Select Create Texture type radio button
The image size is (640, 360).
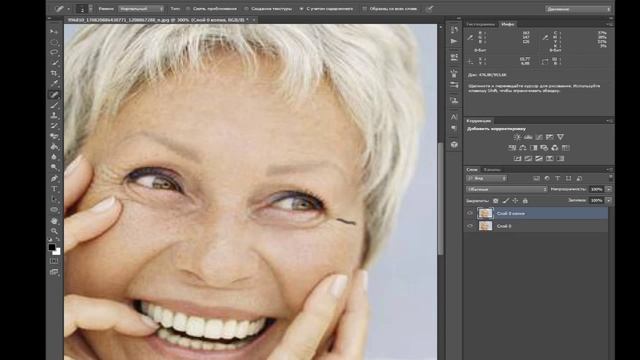246,9
